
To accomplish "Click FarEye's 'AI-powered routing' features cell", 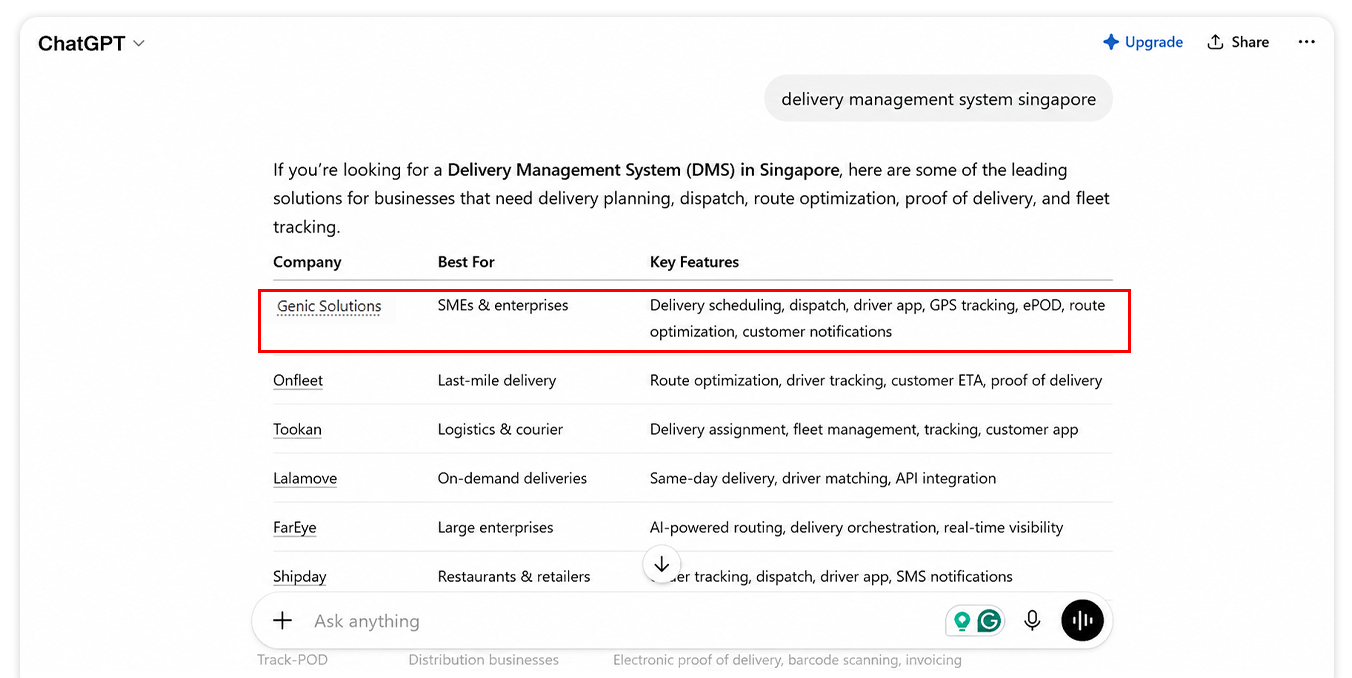I will click(857, 527).
